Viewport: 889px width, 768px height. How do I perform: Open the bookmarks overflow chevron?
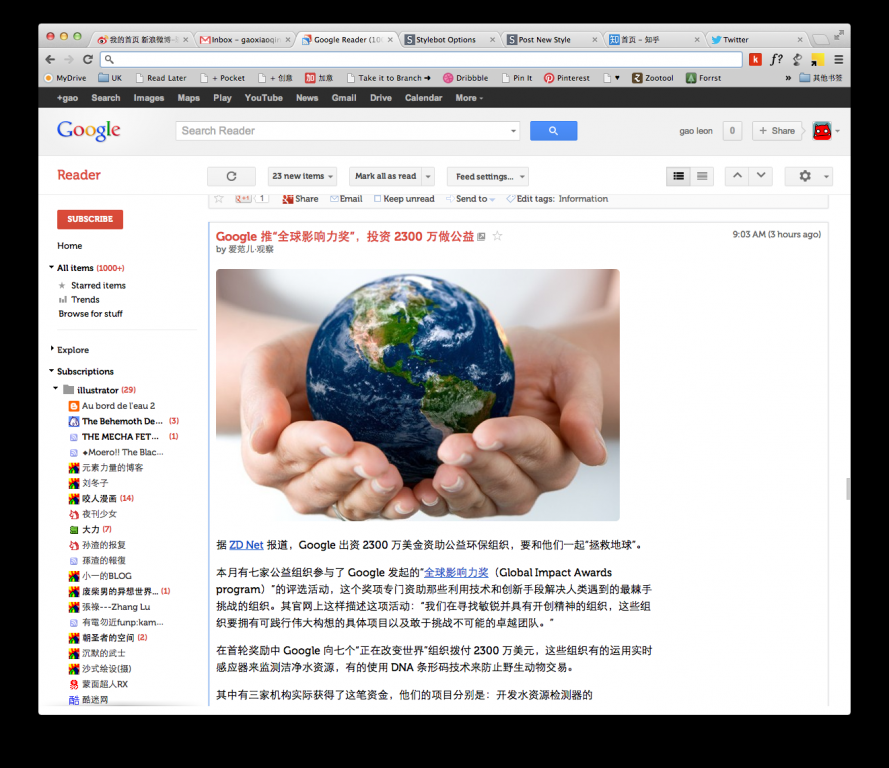click(788, 78)
